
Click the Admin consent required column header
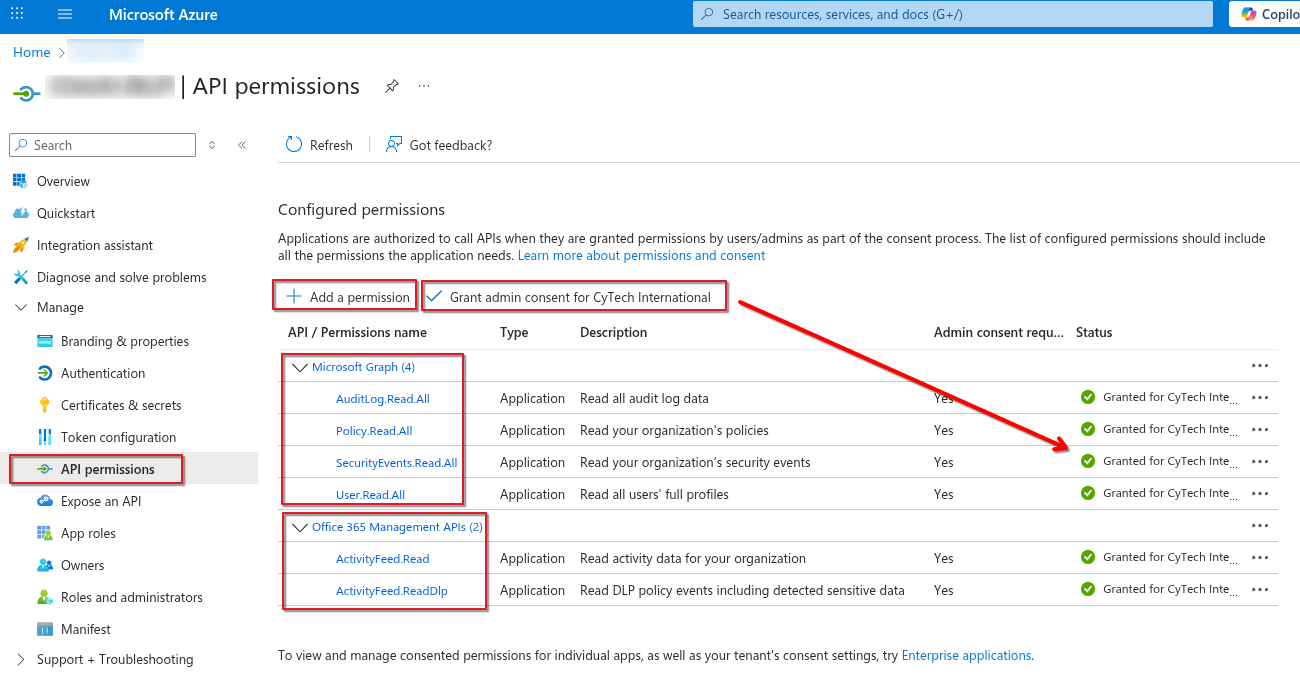pos(999,332)
